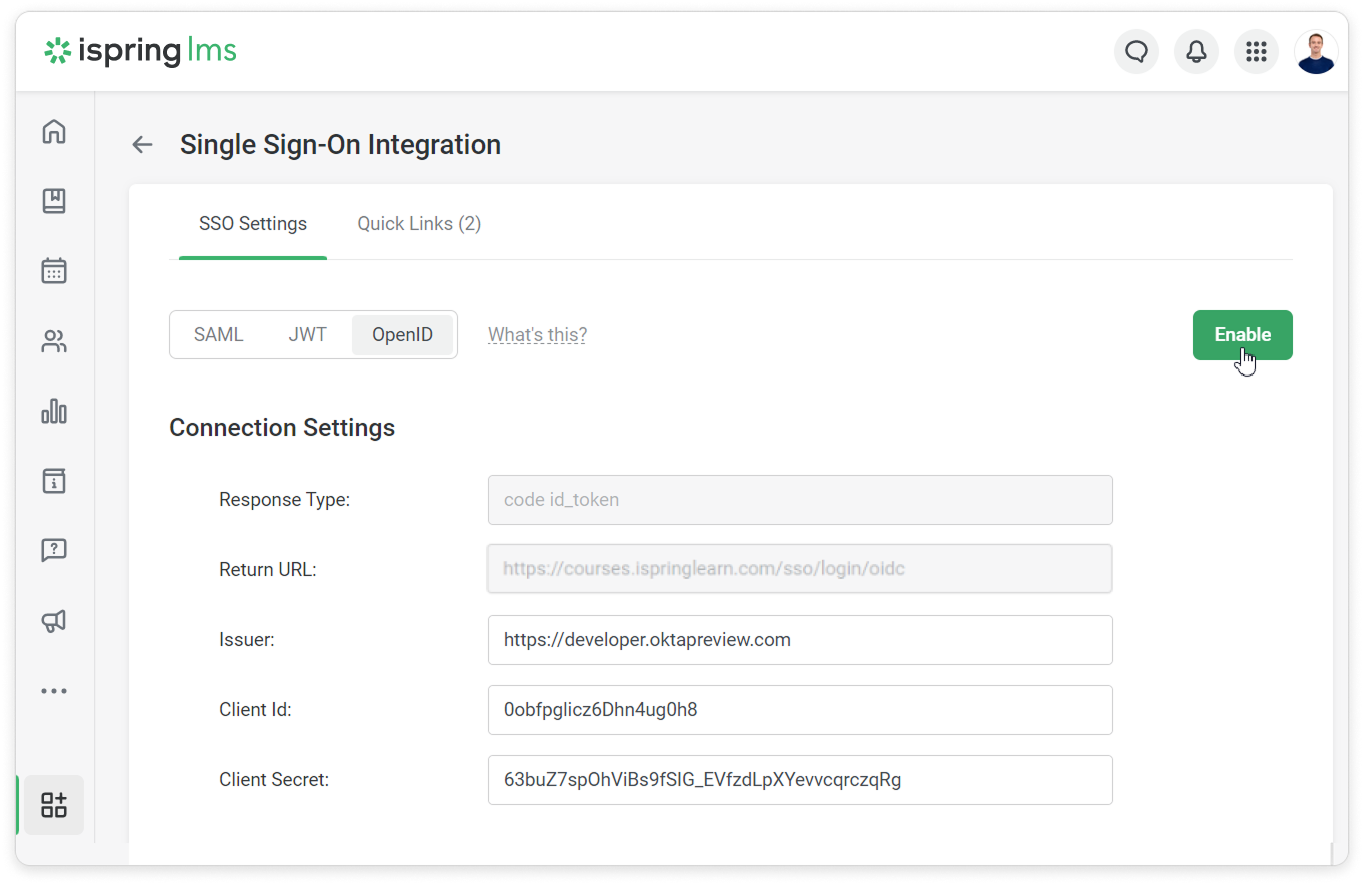The image size is (1364, 885).
Task: Open the question bubble icon in sidebar
Action: point(54,550)
